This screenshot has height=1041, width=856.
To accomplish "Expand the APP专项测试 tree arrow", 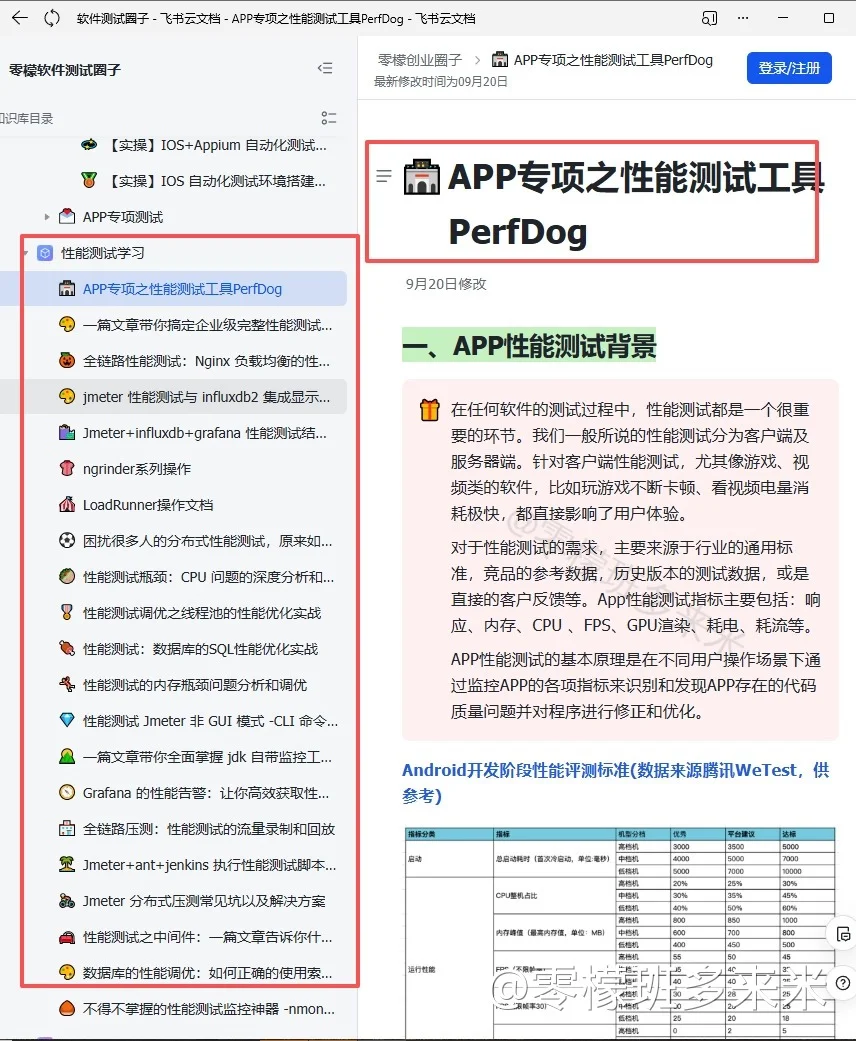I will click(x=45, y=216).
